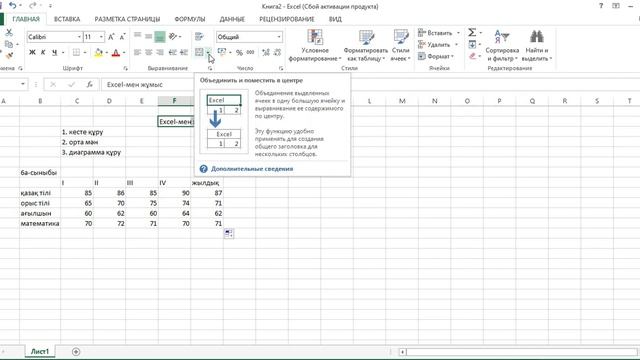Click the Help question mark in title bar
This screenshot has width=640, height=360.
(x=601, y=6)
